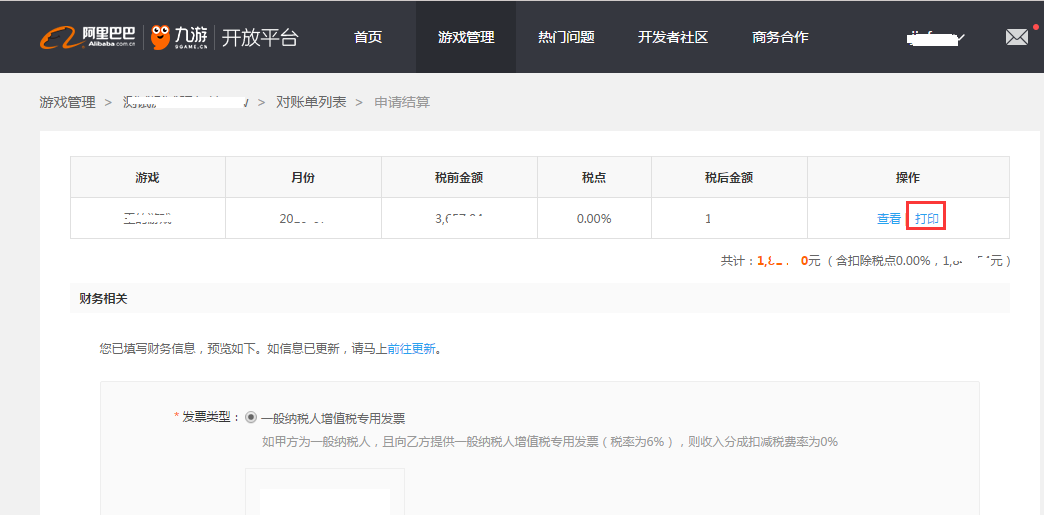Open the mail envelope icon

1016,37
